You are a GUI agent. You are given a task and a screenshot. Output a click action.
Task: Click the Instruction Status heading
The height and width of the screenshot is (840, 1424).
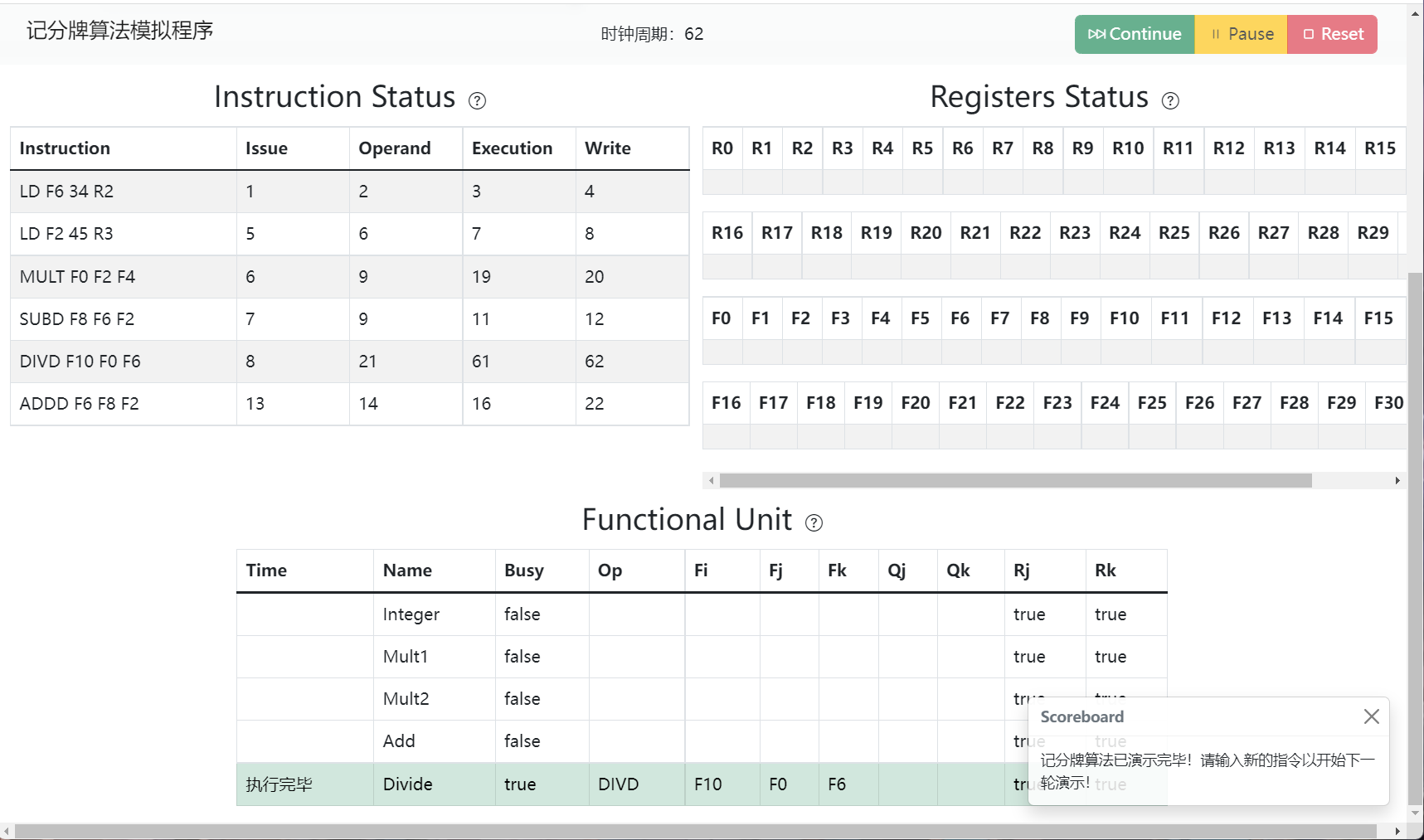pyautogui.click(x=335, y=97)
